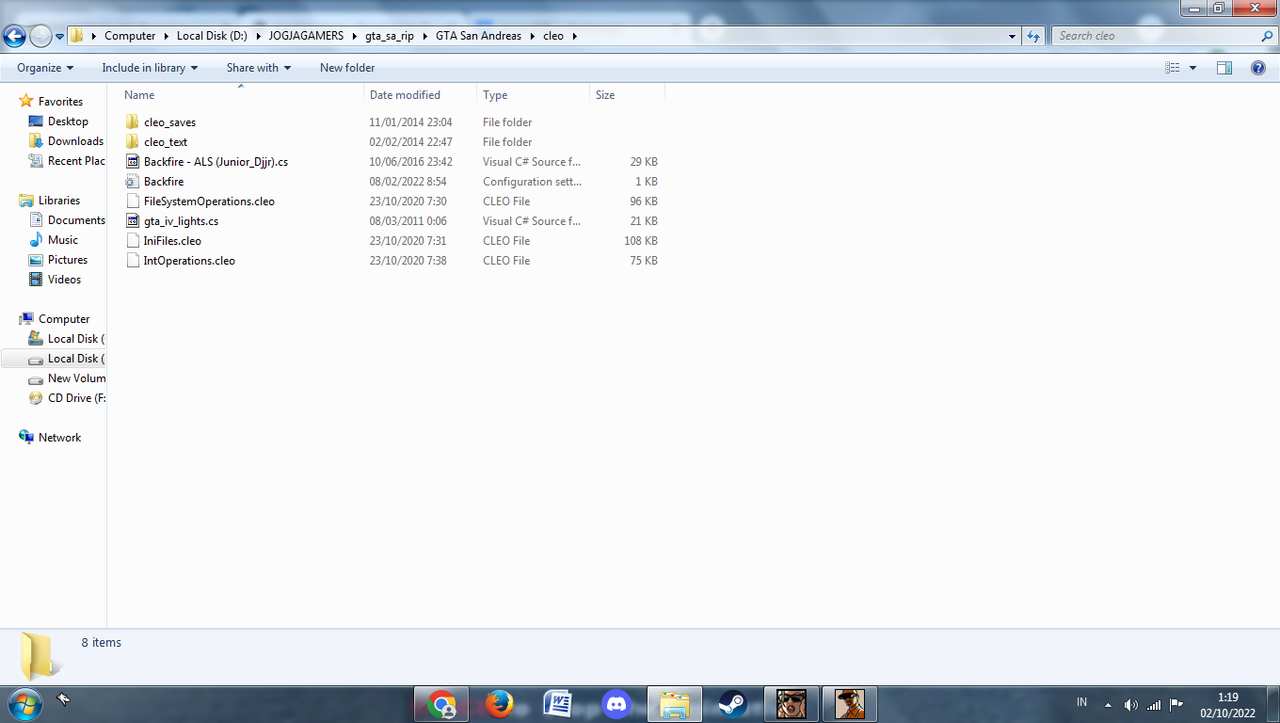Select Network in the navigation pane

pyautogui.click(x=60, y=438)
